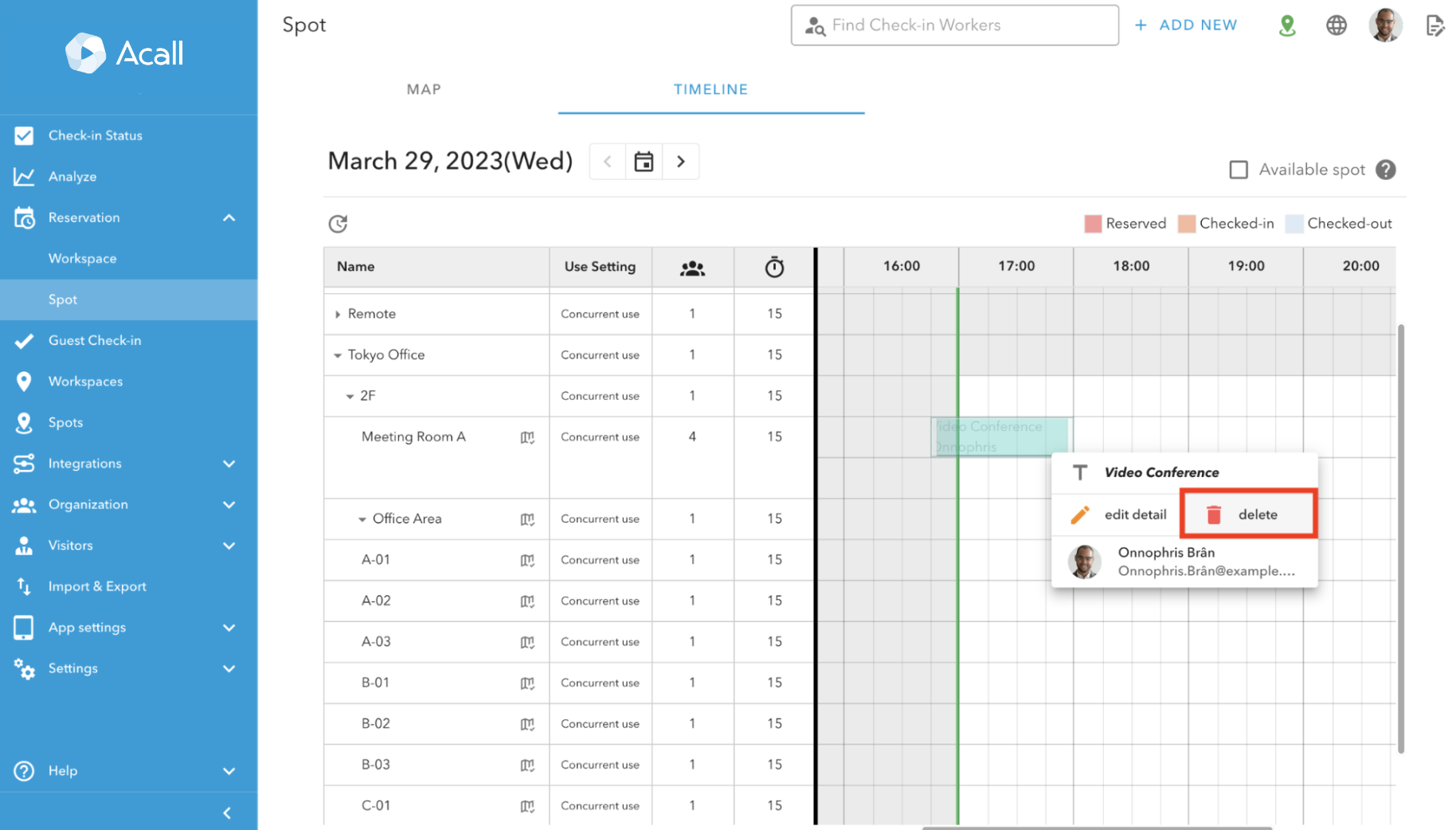Click the stopwatch icon column header
The height and width of the screenshot is (830, 1456).
(773, 267)
